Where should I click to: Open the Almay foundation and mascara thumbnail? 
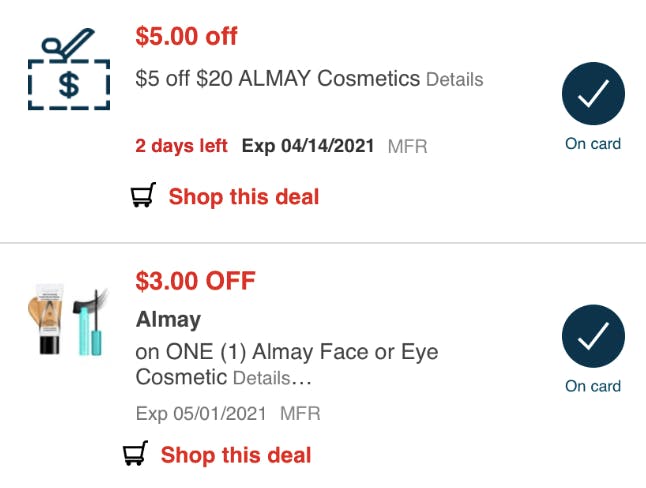tap(67, 322)
